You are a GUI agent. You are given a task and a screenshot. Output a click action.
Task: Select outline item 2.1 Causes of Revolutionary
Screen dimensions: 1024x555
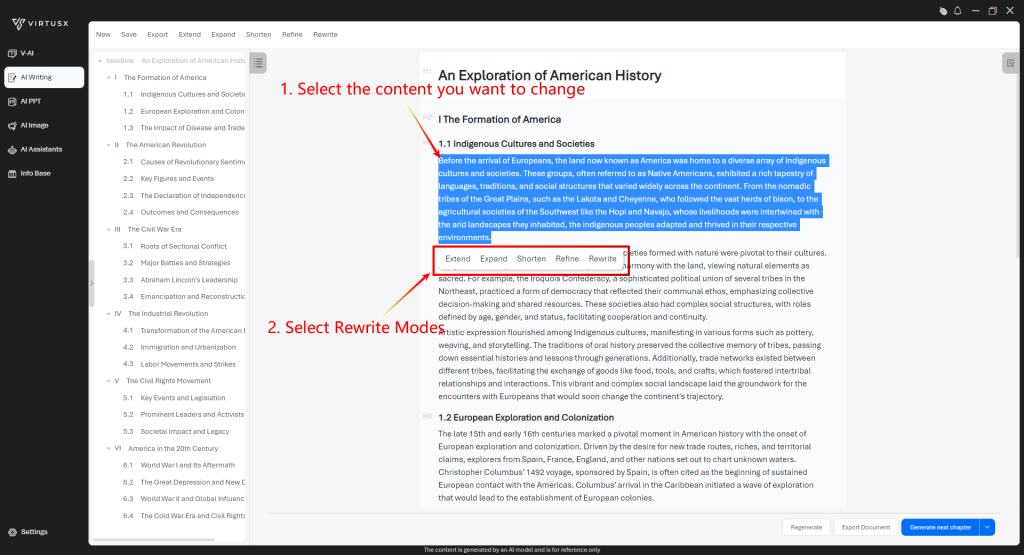coord(183,162)
